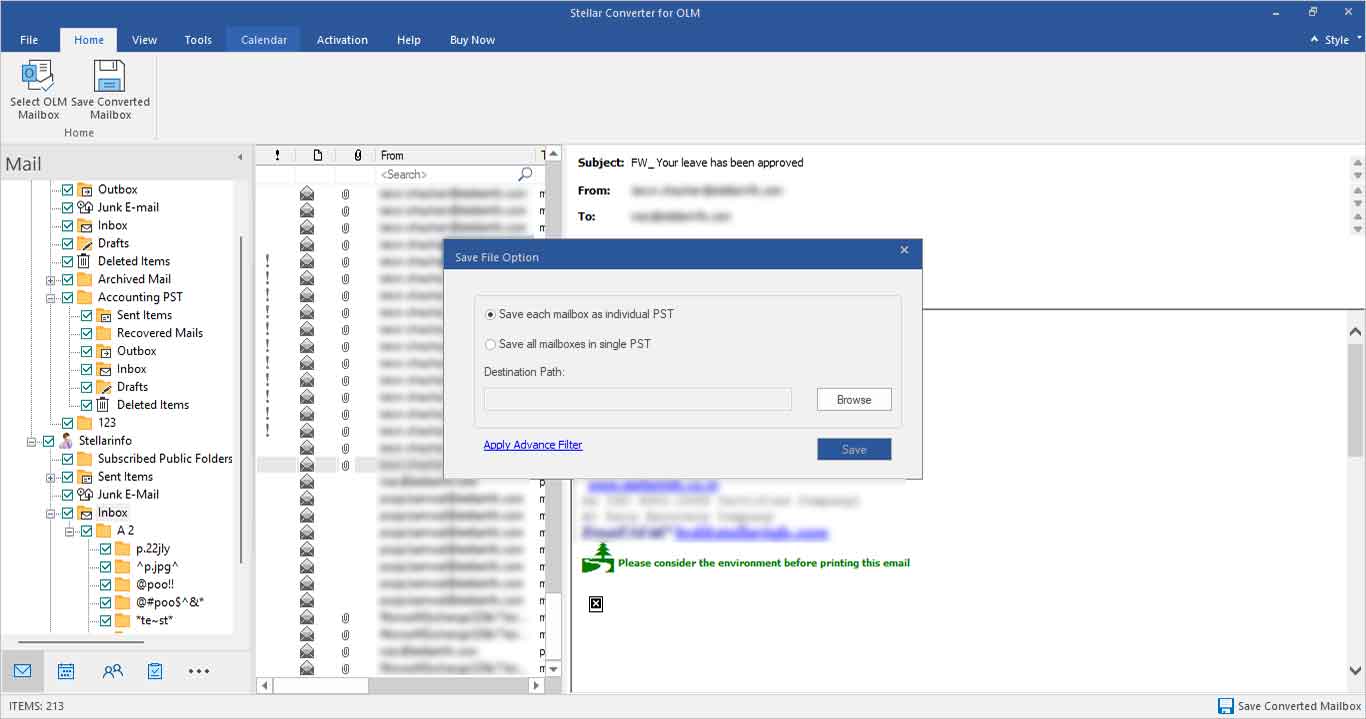Open the Apply Advance Filter link
Image resolution: width=1366 pixels, height=719 pixels.
click(x=533, y=445)
